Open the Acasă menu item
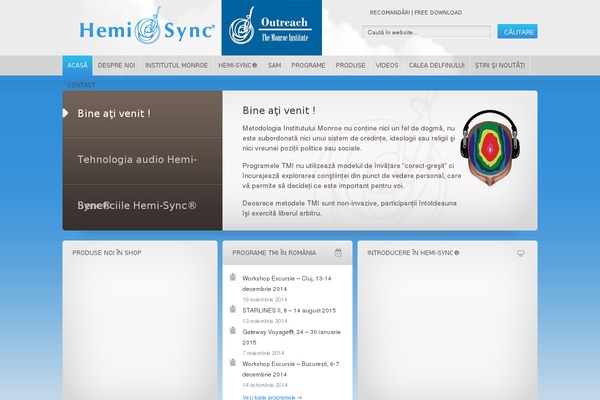600x400 pixels. coord(76,65)
